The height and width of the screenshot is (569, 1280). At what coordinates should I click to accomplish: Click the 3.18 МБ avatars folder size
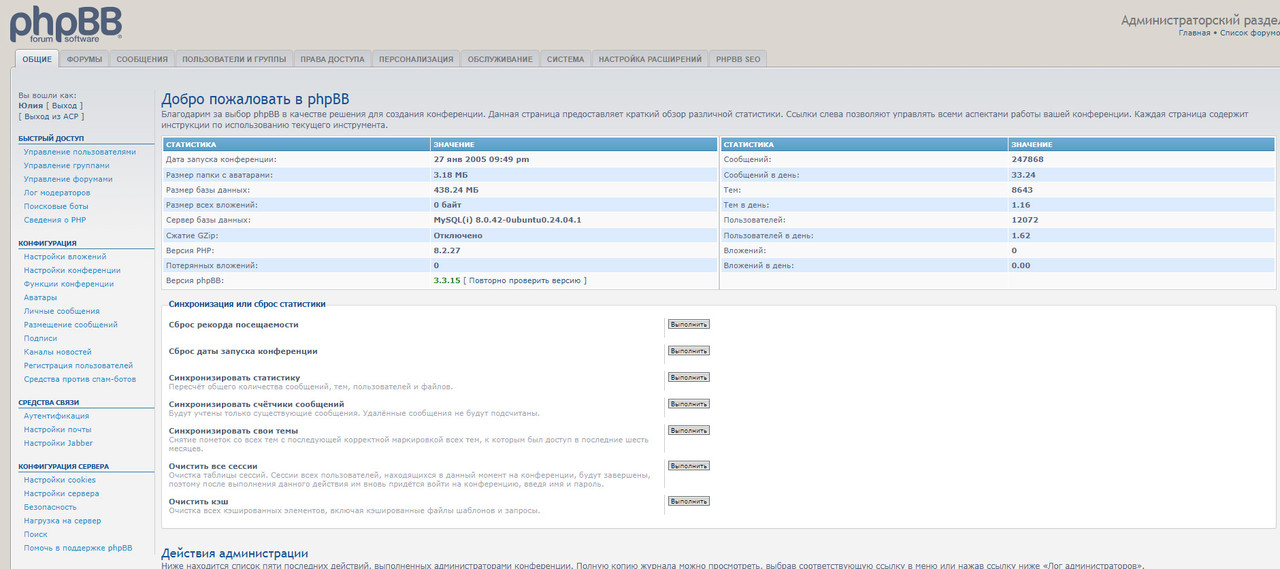coord(450,174)
